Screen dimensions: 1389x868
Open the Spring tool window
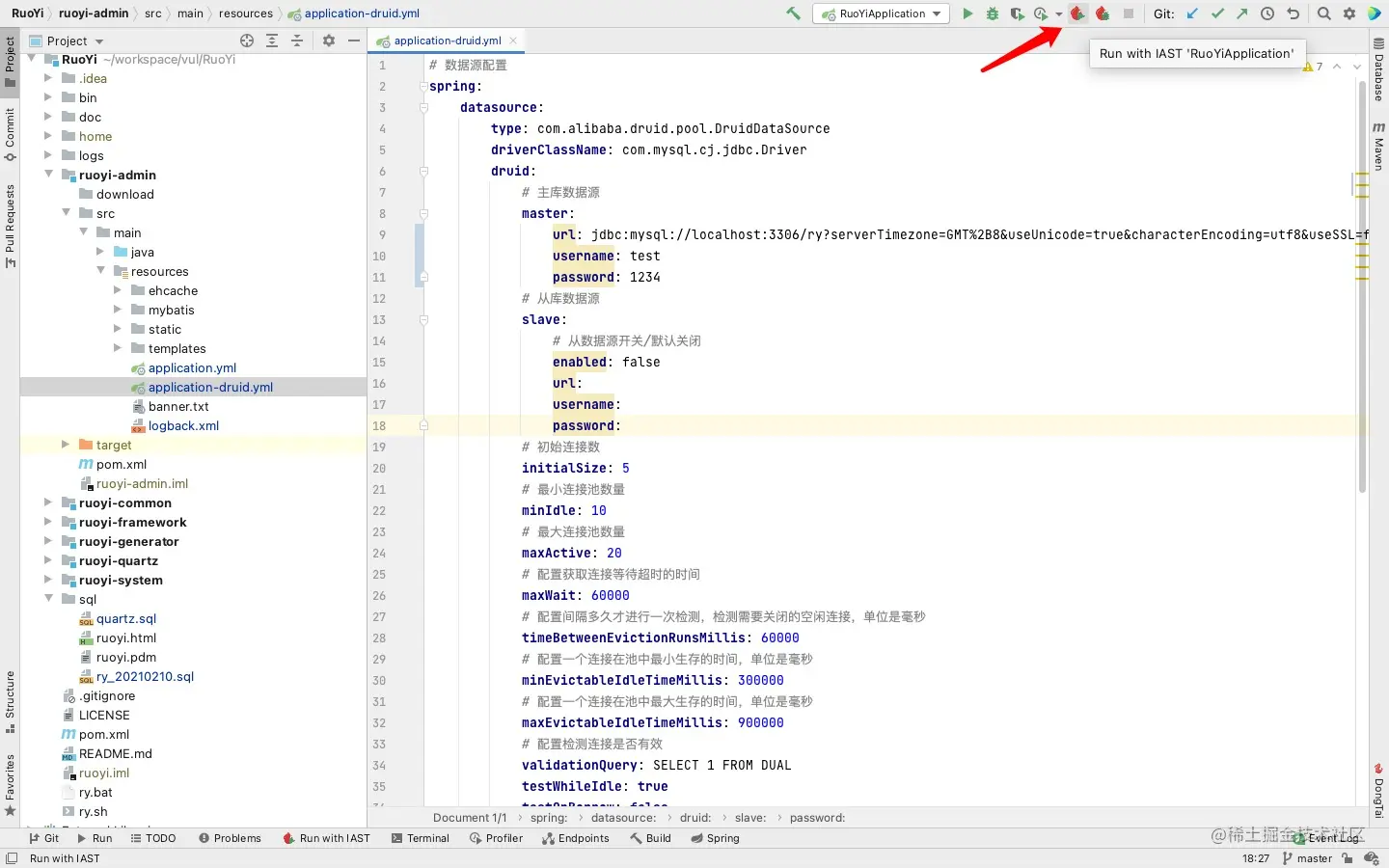pos(715,838)
